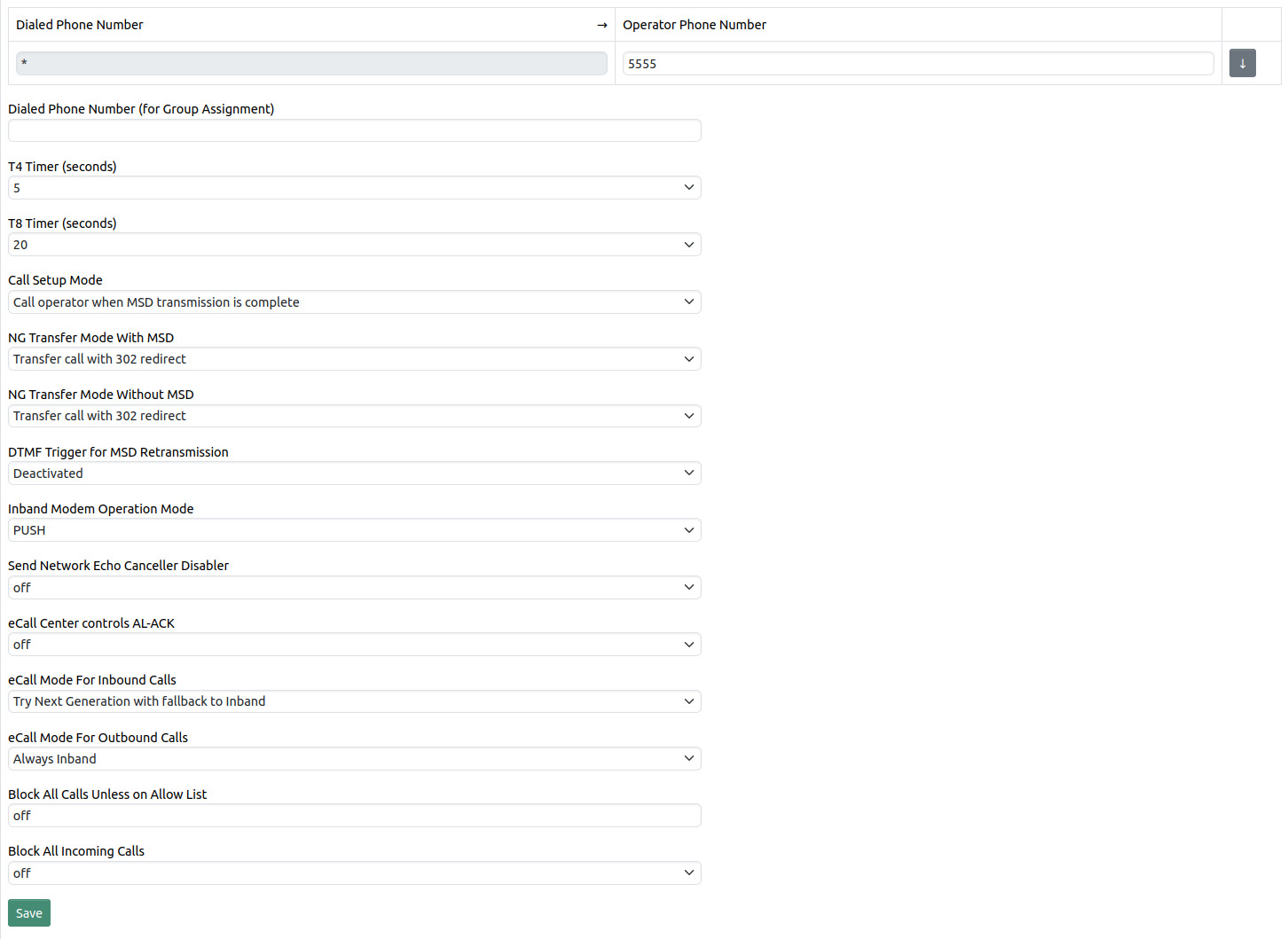Viewport: 1288px width, 939px height.
Task: Open NG Transfer Mode With MSD dropdown
Action: 354,359
